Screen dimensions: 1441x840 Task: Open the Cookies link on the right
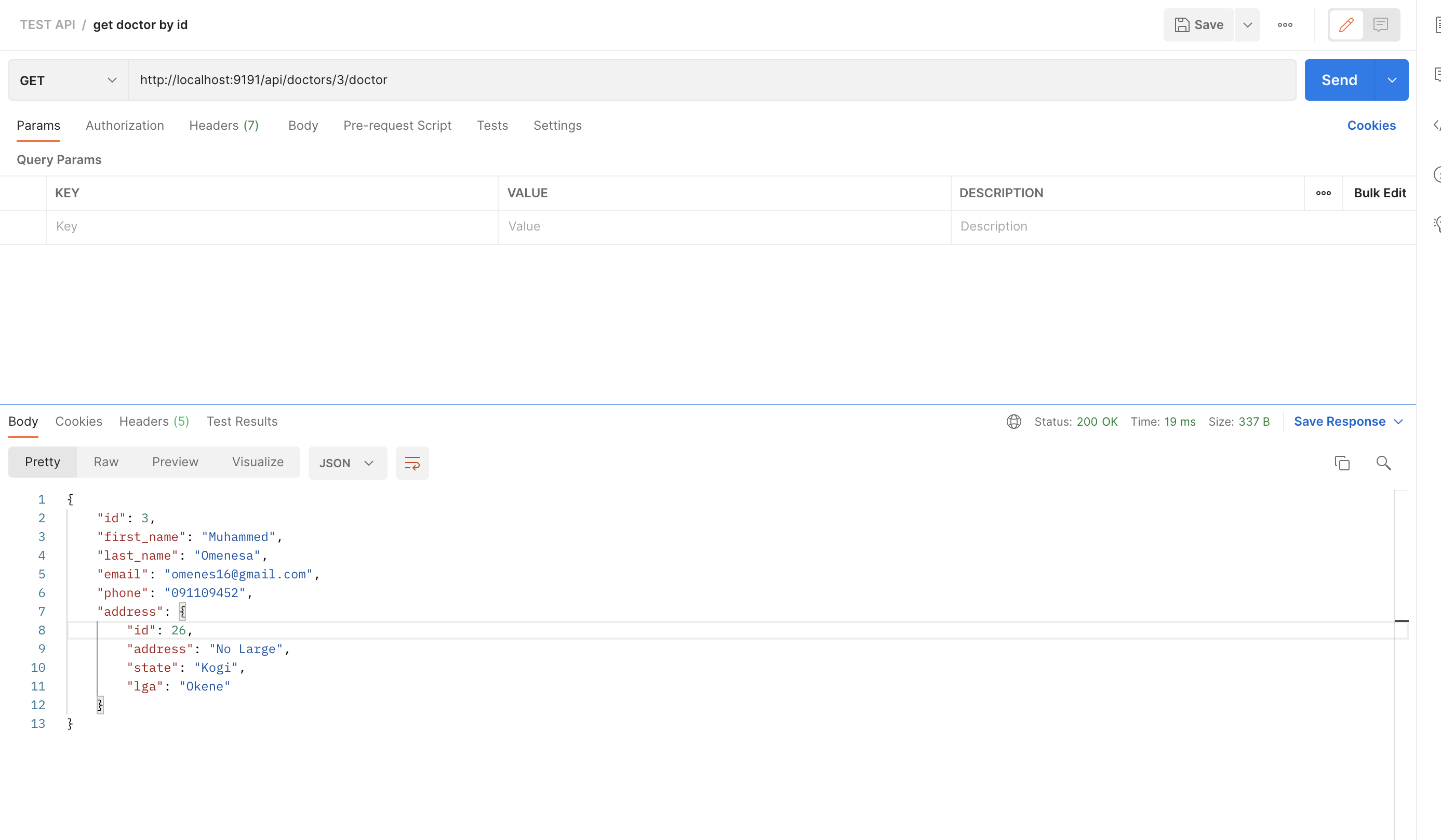click(1371, 125)
